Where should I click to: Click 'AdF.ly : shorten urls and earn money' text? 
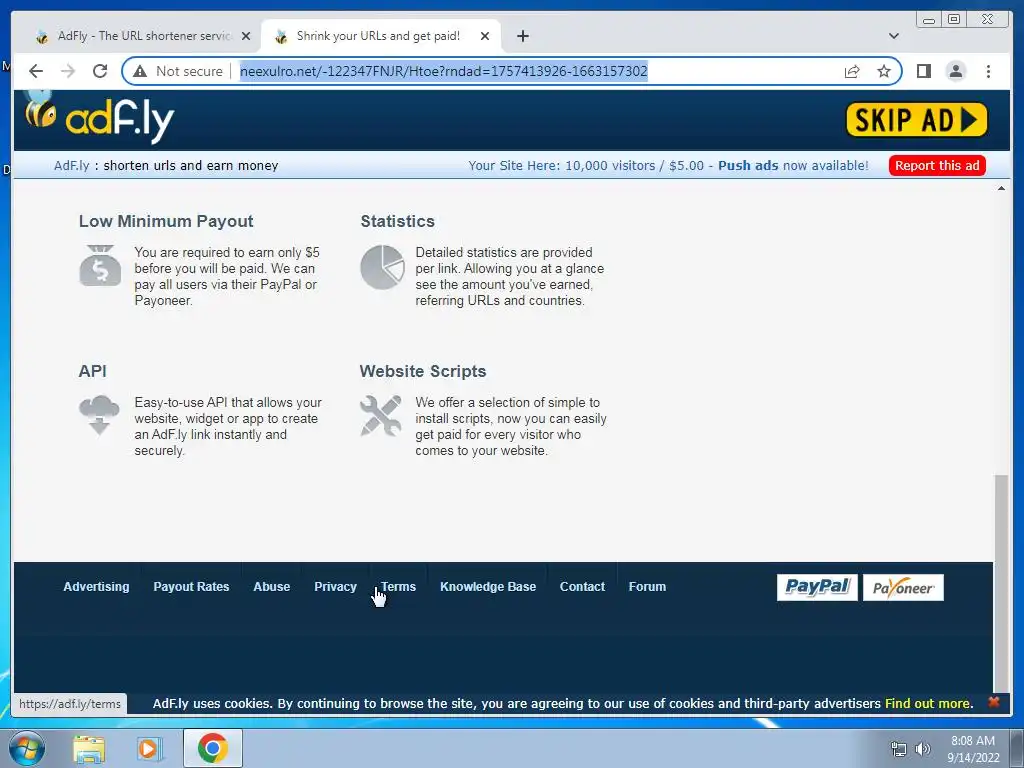click(166, 166)
